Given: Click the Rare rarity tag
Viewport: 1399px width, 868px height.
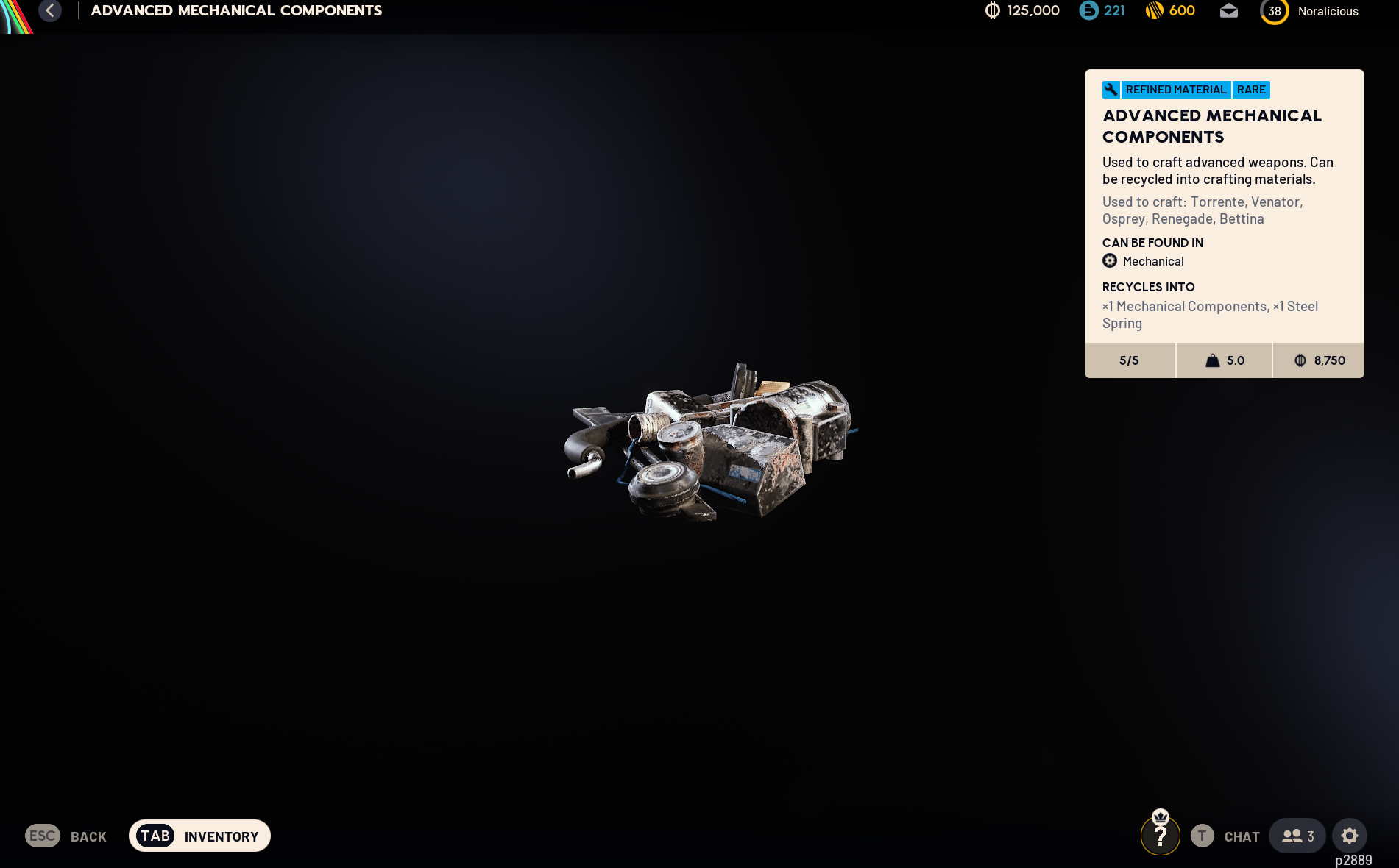Looking at the screenshot, I should click(x=1251, y=90).
